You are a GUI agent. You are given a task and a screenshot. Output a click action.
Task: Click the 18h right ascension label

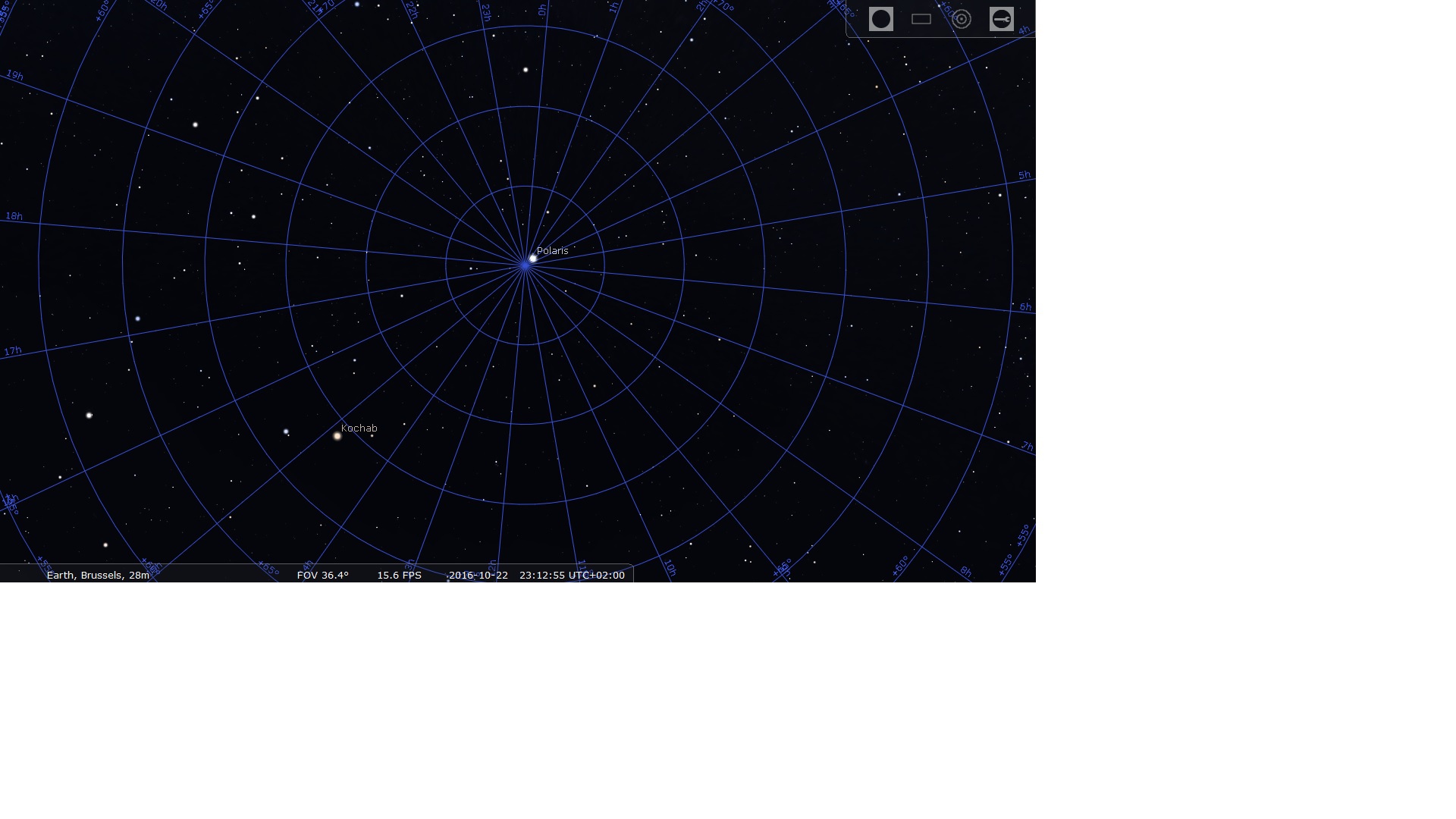pos(14,217)
